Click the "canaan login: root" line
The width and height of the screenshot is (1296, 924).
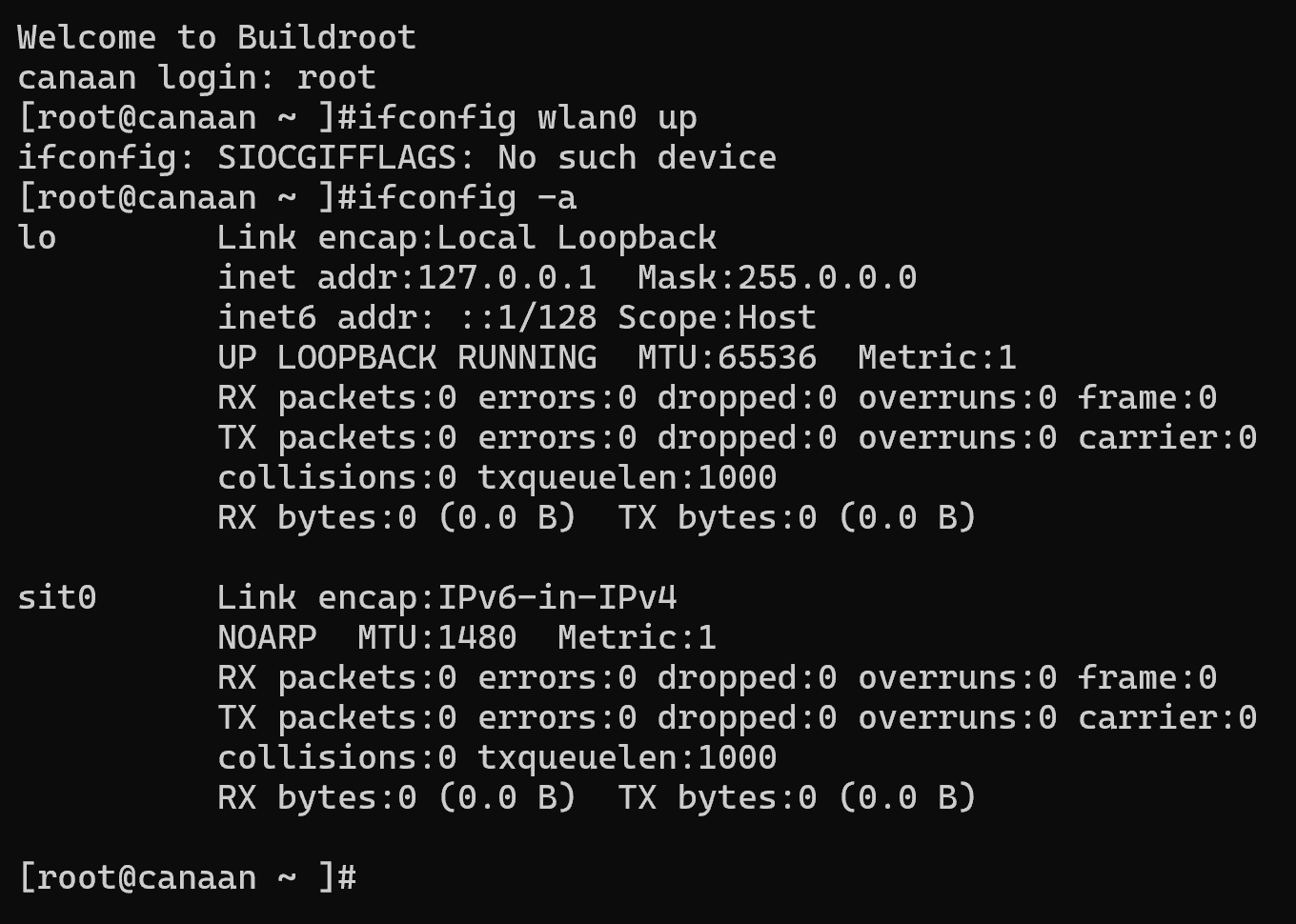point(196,77)
